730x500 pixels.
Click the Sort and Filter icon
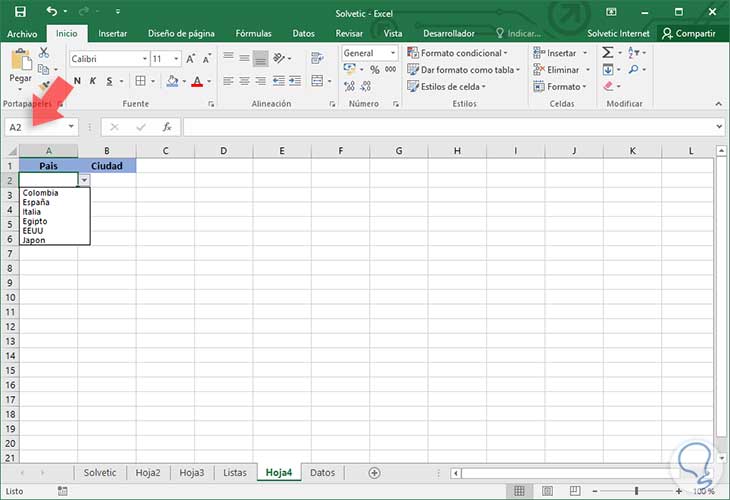point(634,53)
